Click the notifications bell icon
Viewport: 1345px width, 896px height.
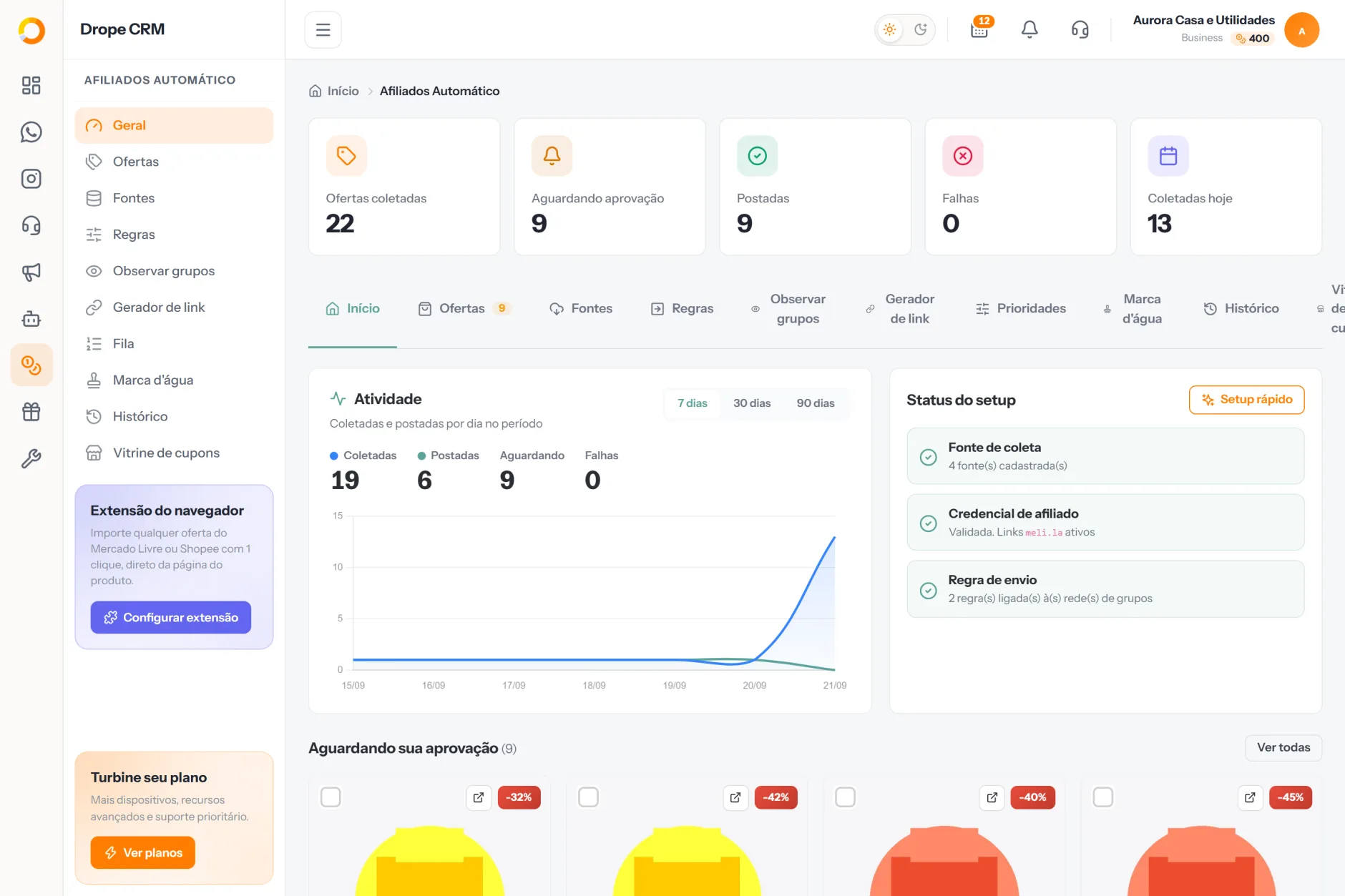[1029, 29]
